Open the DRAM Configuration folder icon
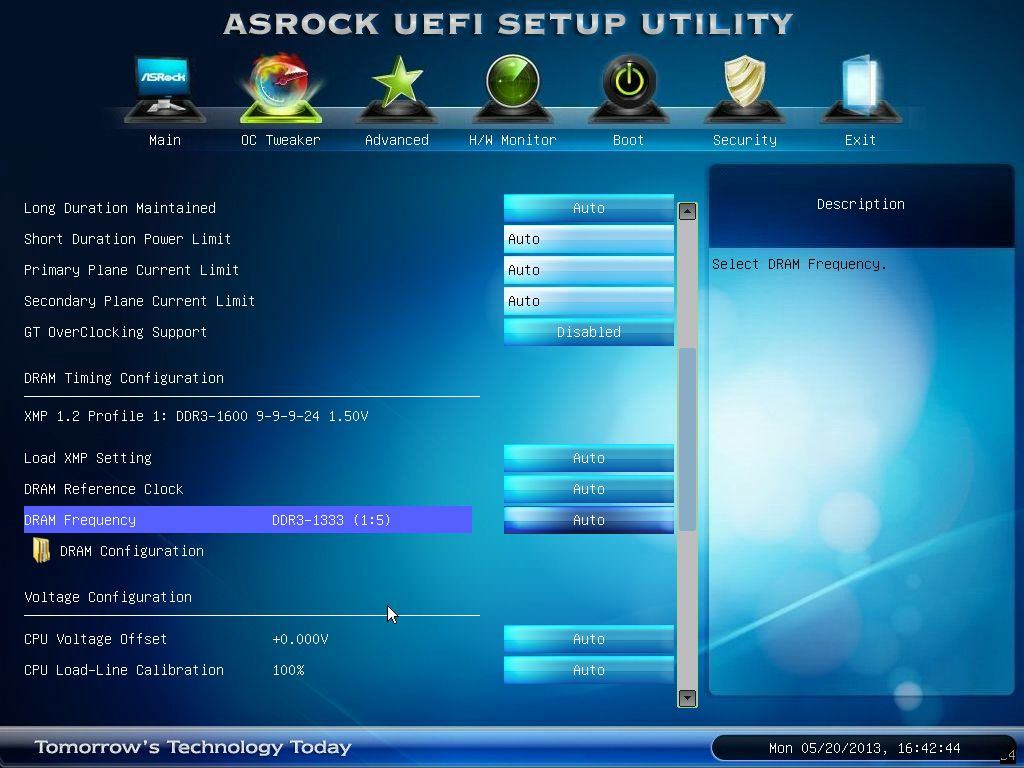This screenshot has width=1024, height=768. pos(41,551)
